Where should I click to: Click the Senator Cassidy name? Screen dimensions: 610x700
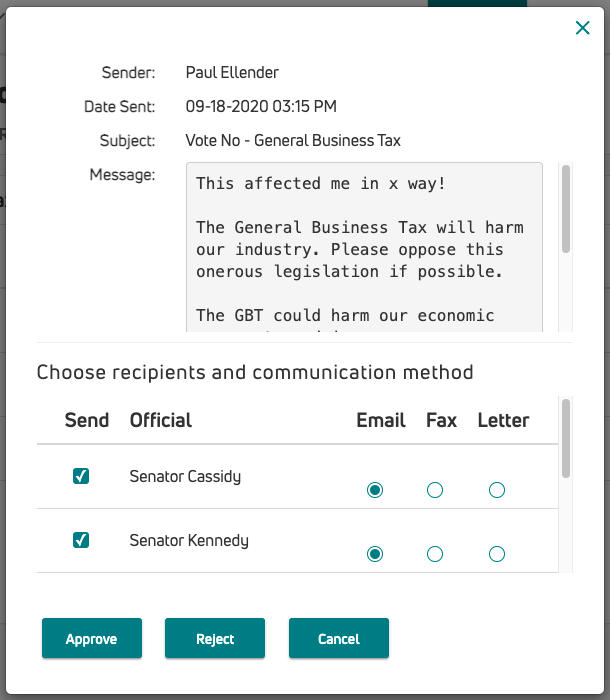point(185,477)
